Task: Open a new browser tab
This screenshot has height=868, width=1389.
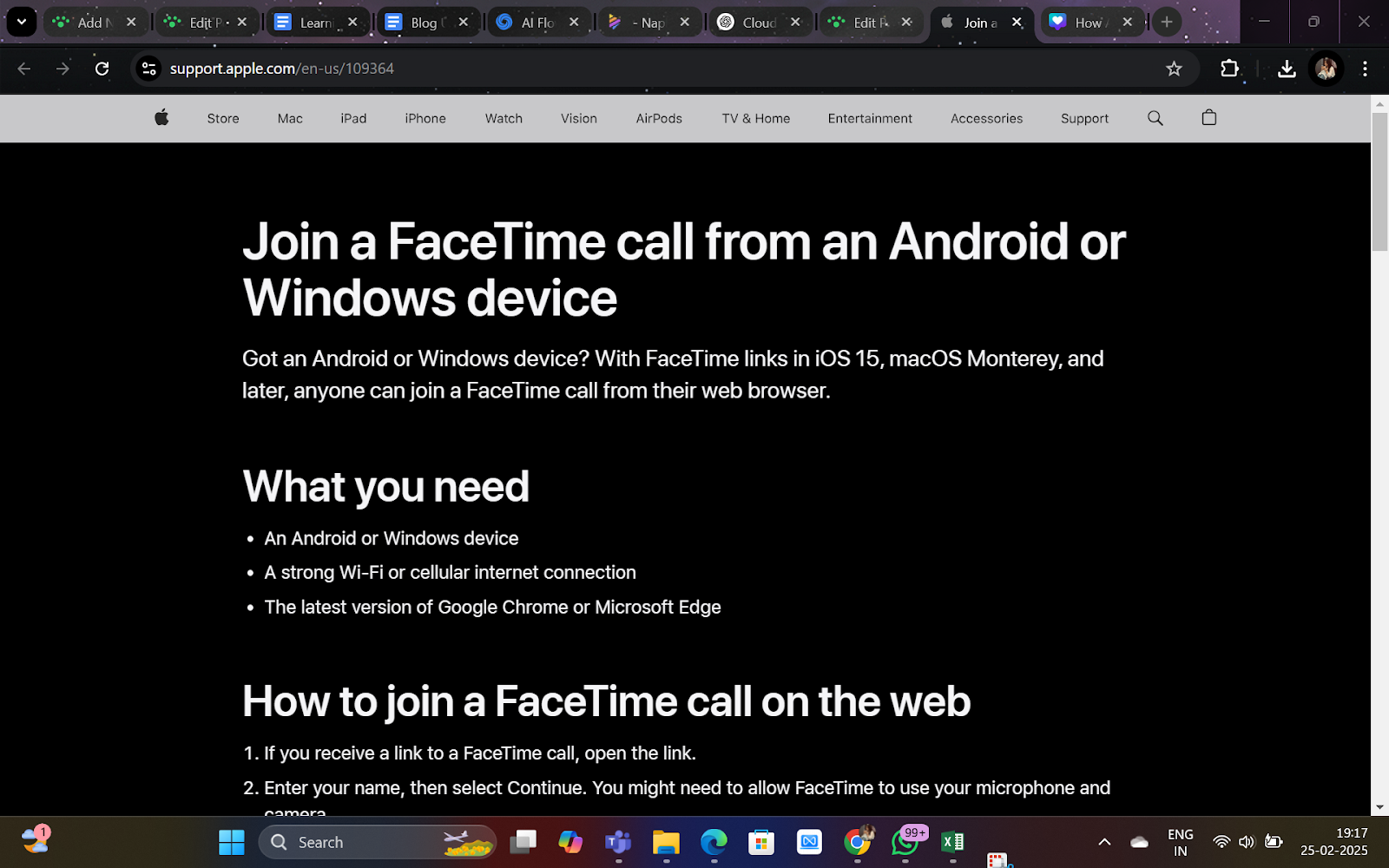Action: click(x=1167, y=23)
